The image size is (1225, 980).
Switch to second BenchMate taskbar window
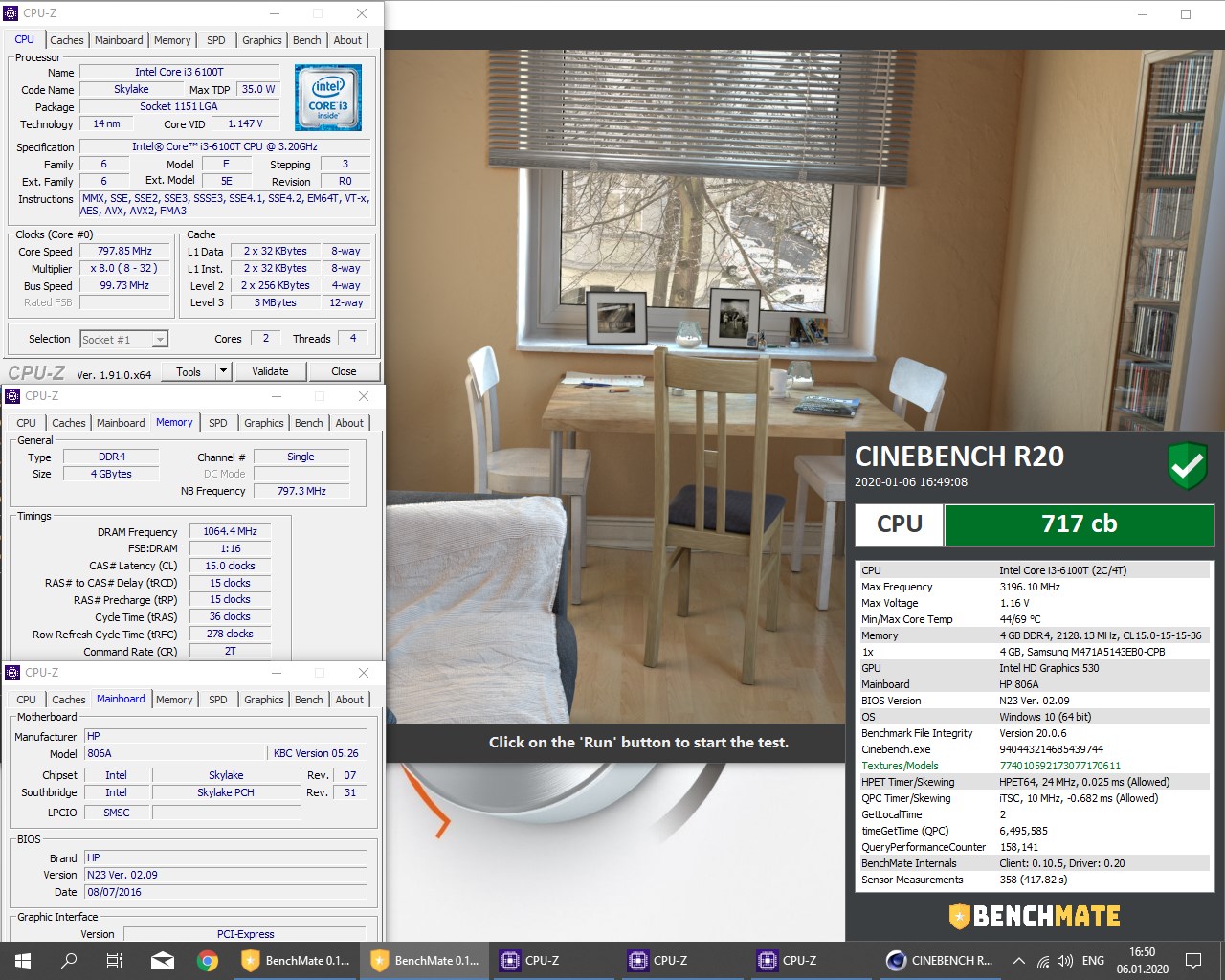(x=424, y=961)
